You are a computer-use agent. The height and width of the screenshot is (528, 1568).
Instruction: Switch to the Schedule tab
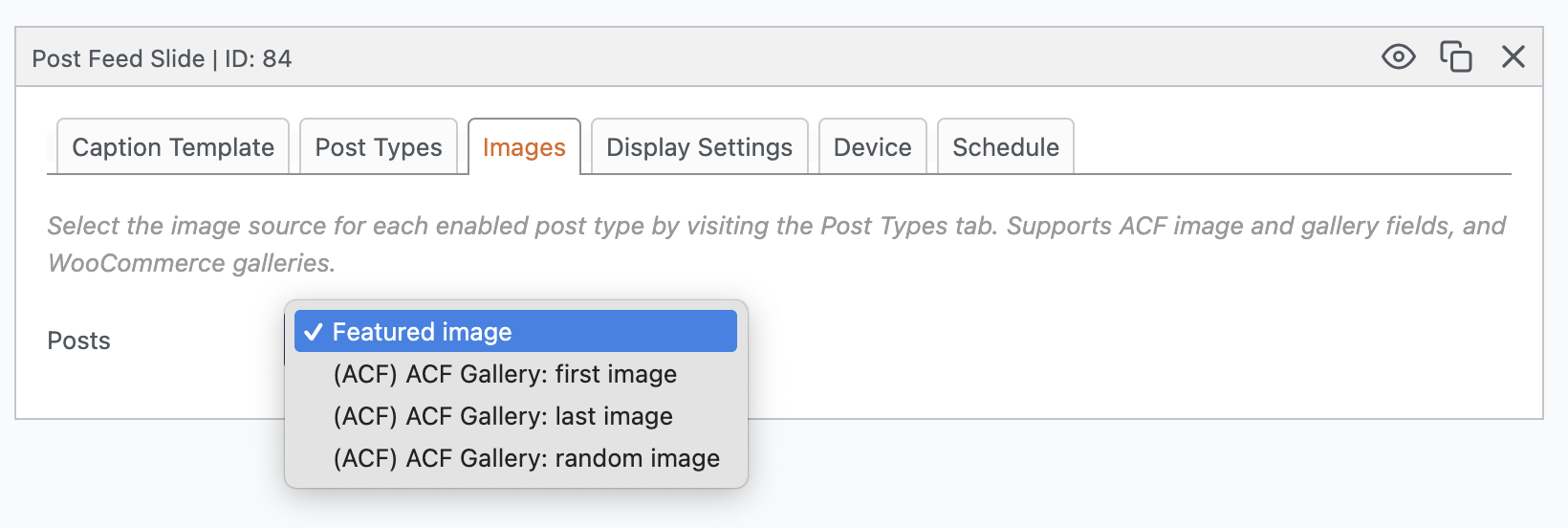click(x=1005, y=147)
